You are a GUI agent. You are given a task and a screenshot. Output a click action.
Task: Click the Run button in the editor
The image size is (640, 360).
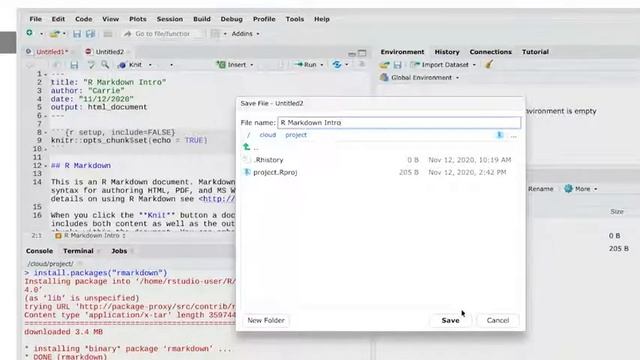305,65
